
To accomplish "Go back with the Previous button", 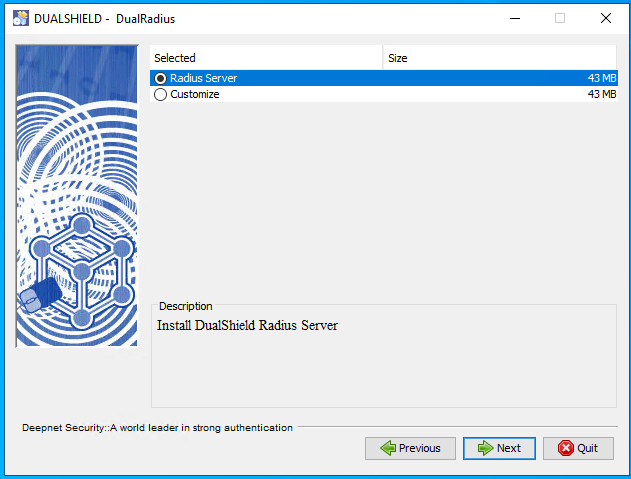I will tap(410, 448).
